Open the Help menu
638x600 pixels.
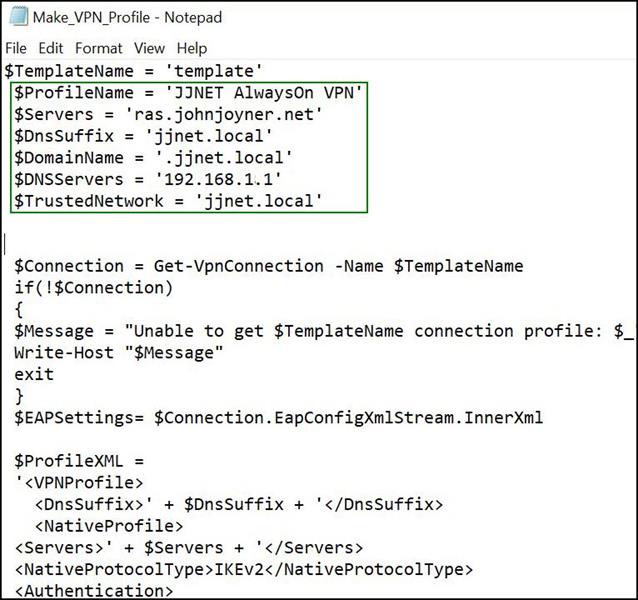coord(191,48)
